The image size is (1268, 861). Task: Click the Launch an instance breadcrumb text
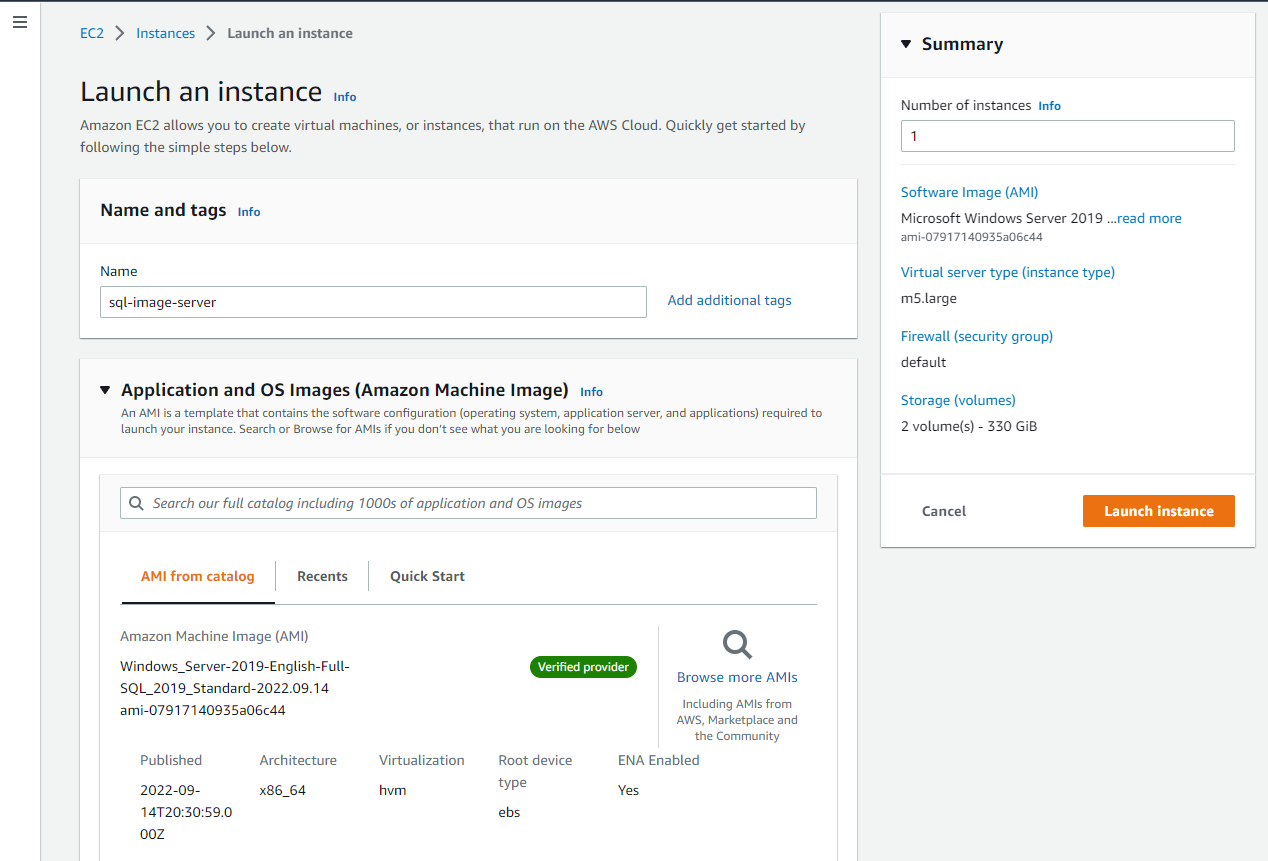(x=290, y=33)
